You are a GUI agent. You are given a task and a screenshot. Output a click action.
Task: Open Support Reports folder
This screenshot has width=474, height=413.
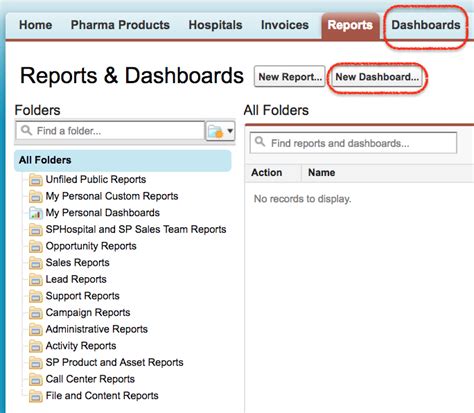(82, 296)
